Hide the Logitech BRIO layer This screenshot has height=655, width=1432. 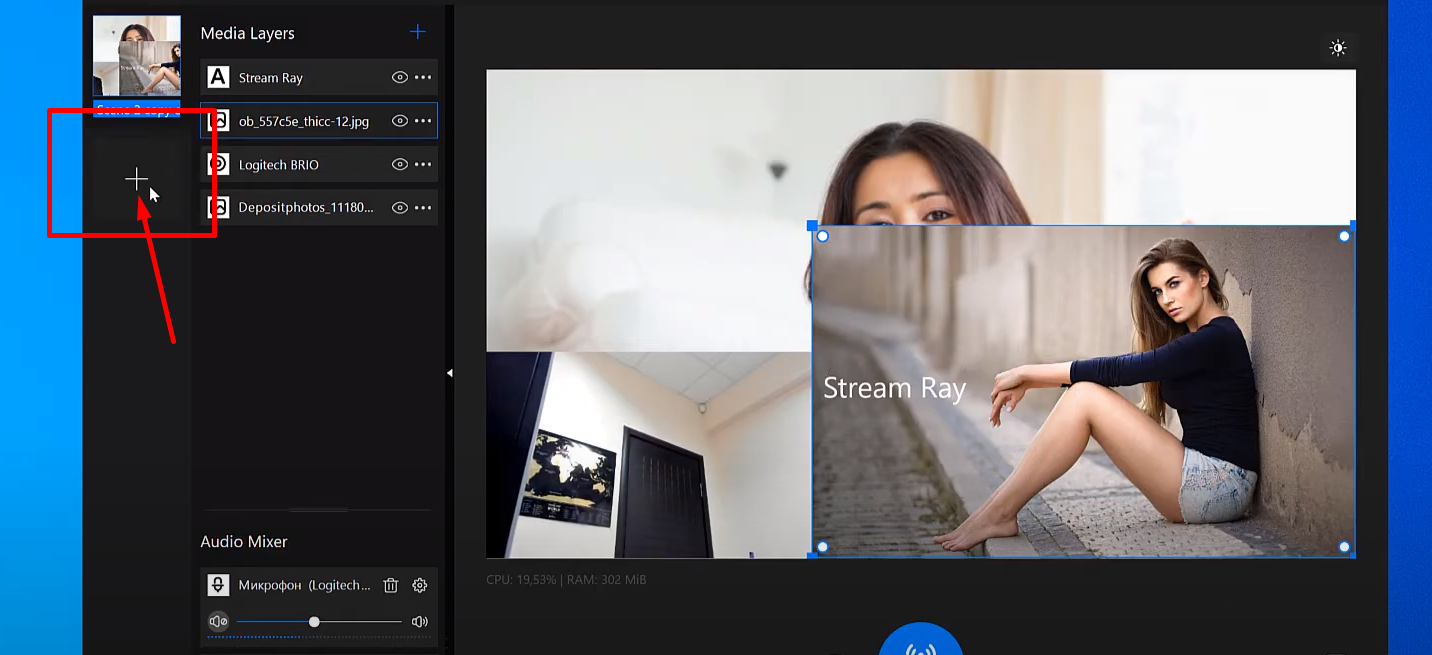point(399,164)
